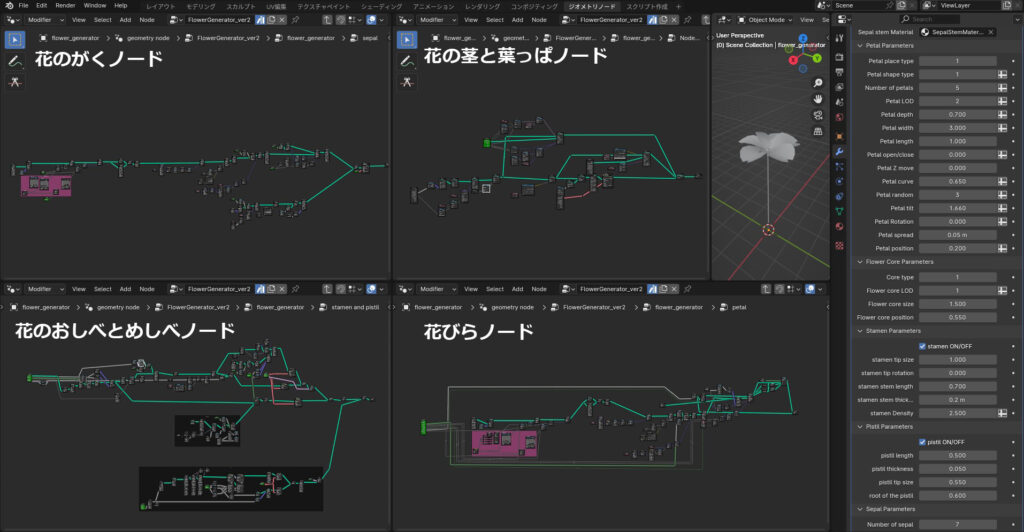Open the Physics properties tab

point(840,181)
